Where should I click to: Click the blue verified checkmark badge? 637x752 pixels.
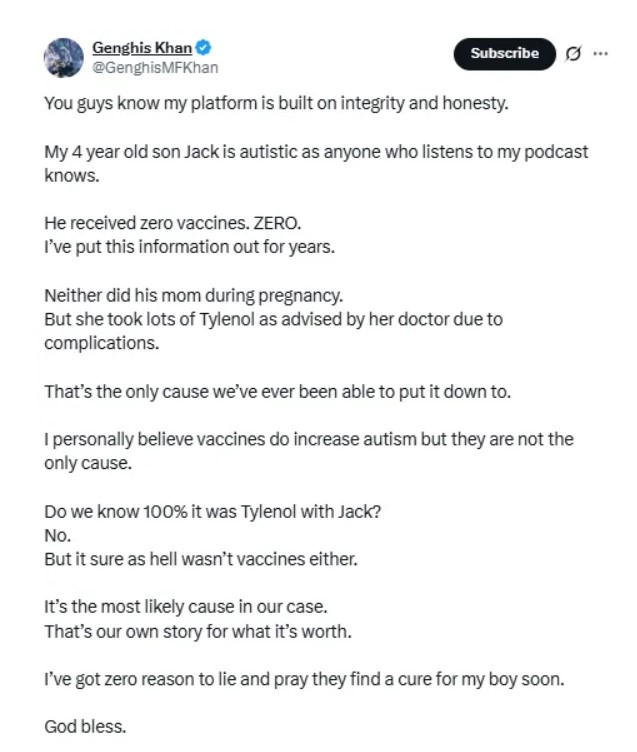203,47
